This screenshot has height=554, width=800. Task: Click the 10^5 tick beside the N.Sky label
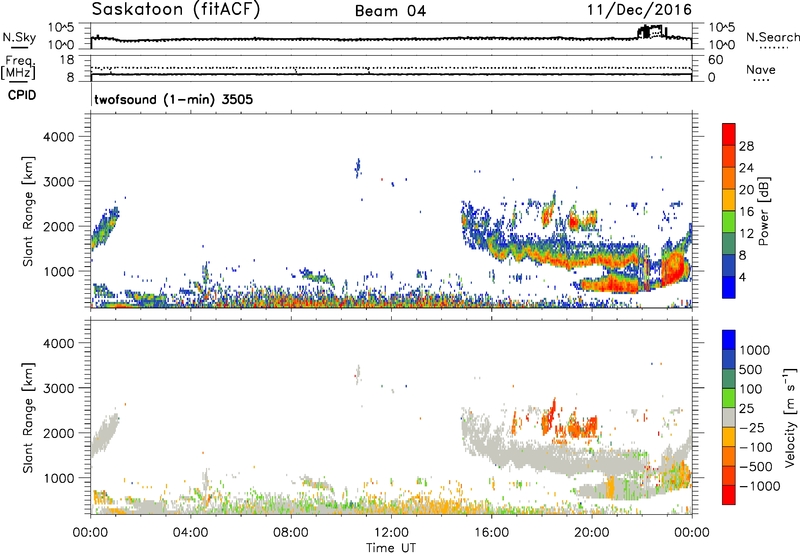click(x=62, y=27)
